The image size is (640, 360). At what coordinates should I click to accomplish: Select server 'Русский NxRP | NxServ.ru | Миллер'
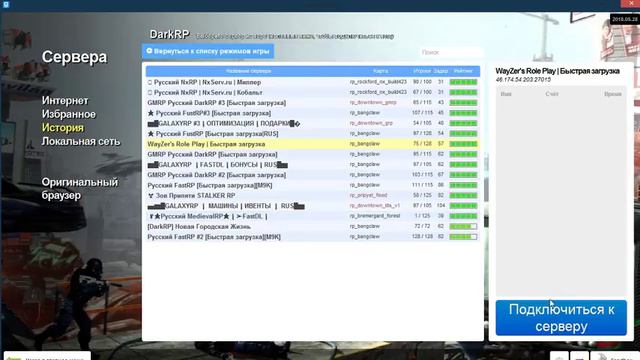[313, 82]
